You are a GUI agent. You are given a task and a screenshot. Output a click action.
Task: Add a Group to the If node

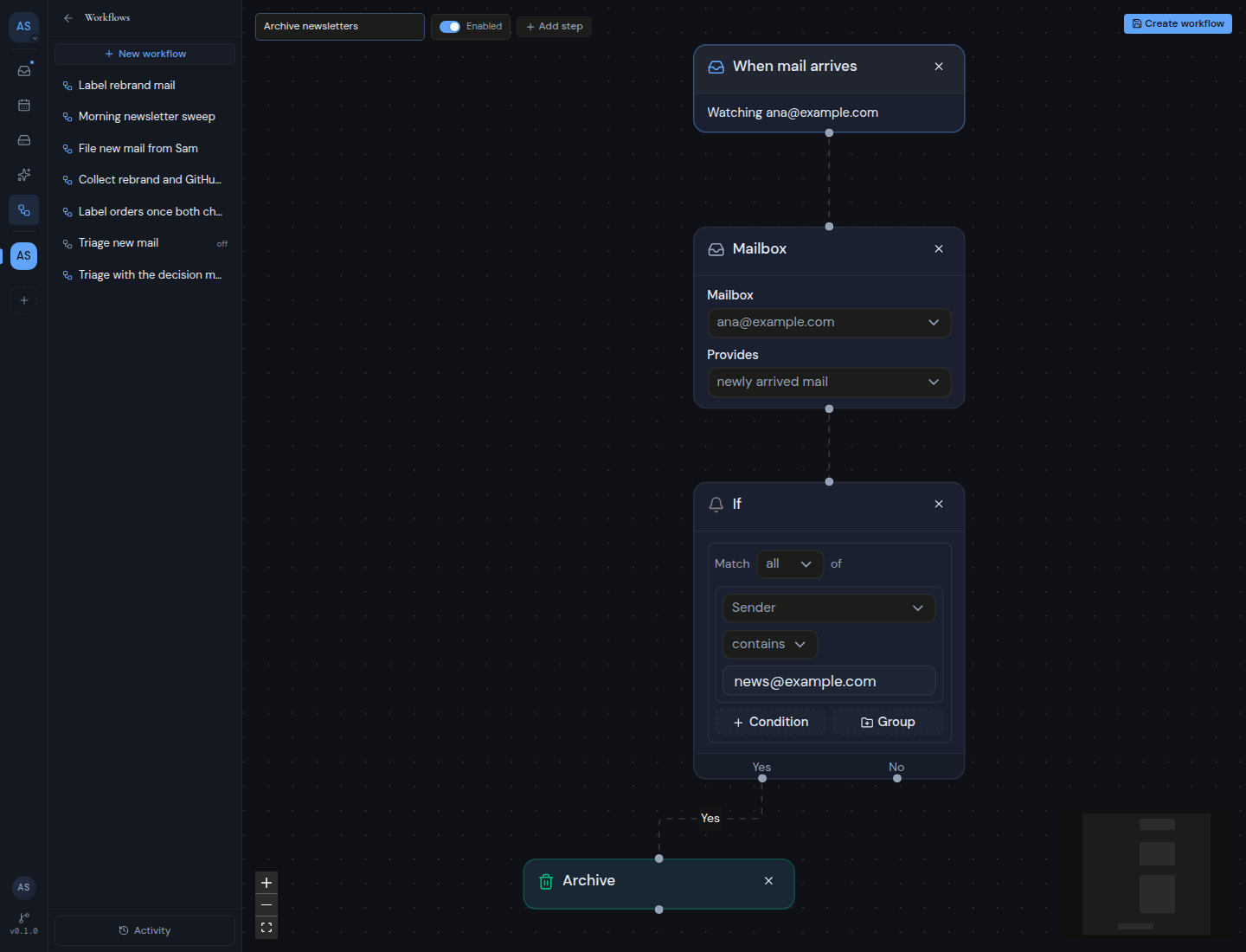888,723
